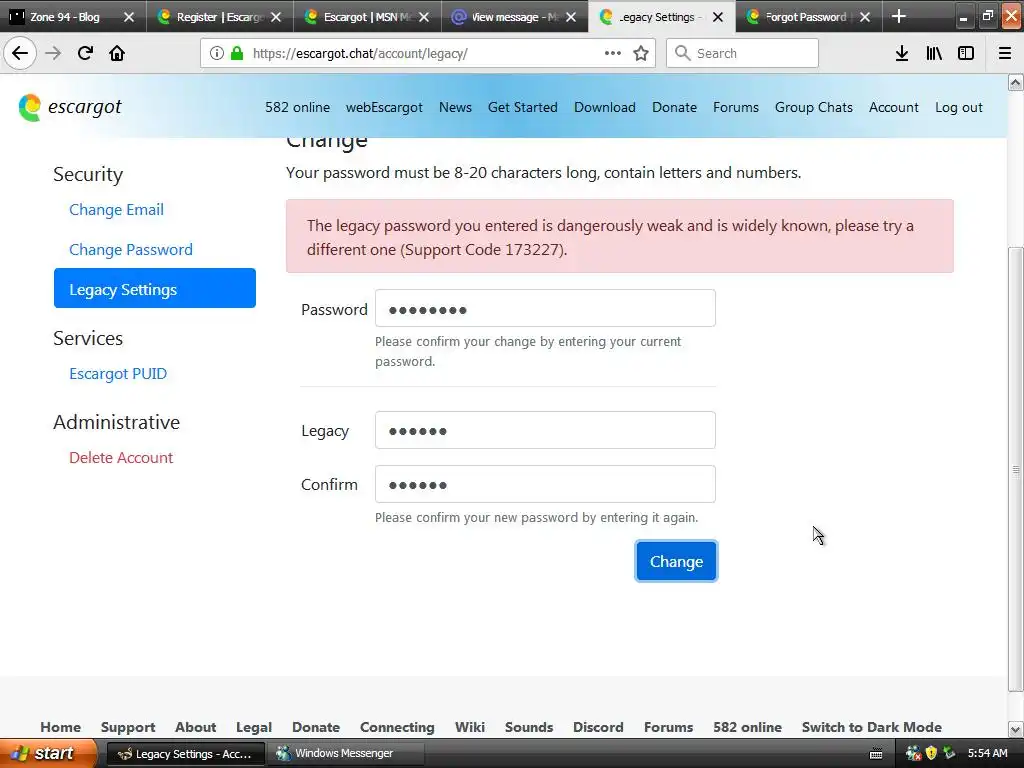
Task: Open the footer Connecting link
Action: (x=397, y=727)
